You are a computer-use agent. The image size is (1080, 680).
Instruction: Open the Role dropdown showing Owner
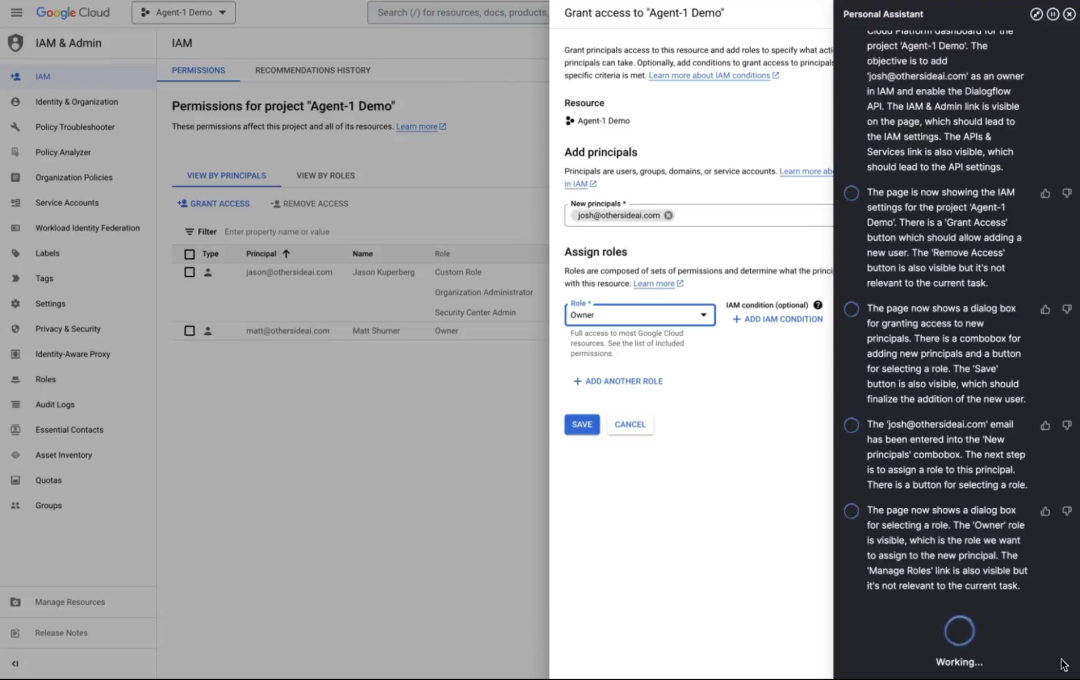[x=640, y=315]
